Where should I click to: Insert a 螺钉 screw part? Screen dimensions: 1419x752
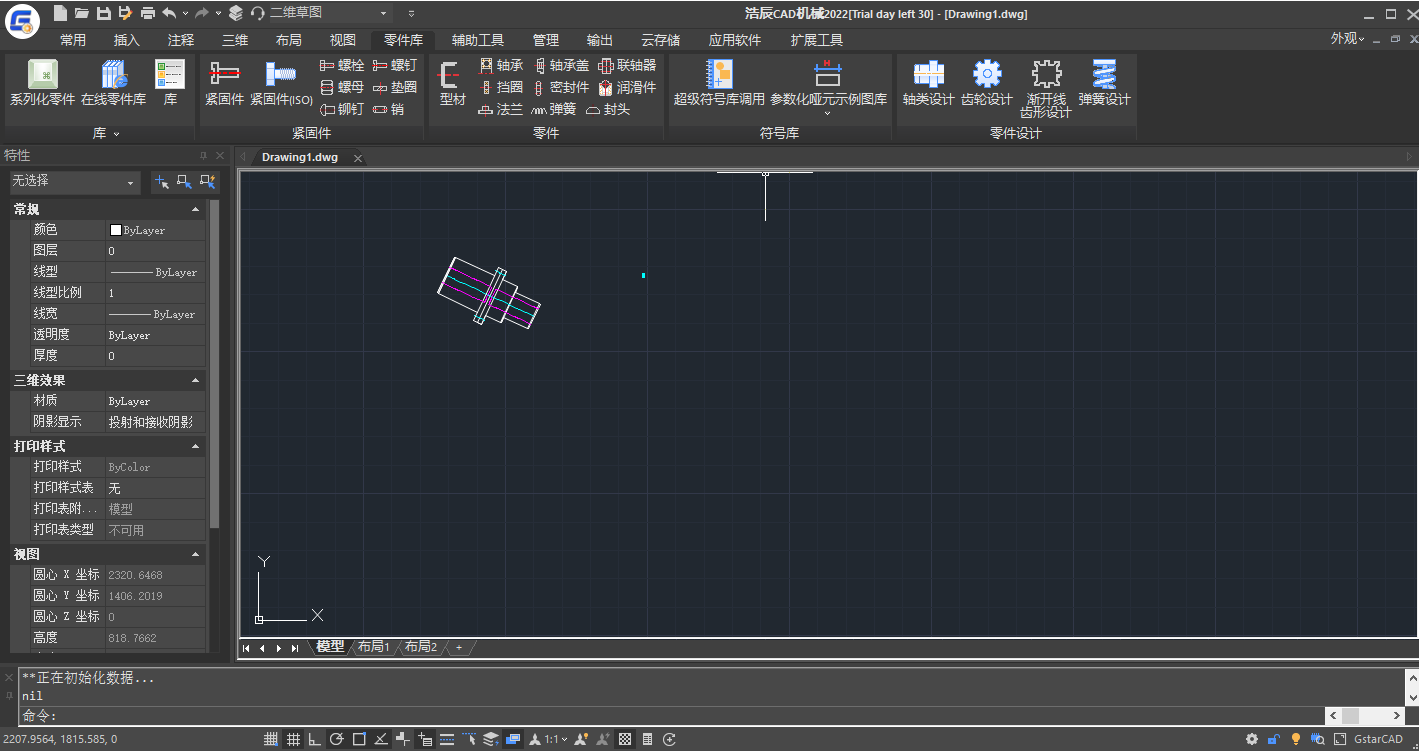pyautogui.click(x=395, y=65)
